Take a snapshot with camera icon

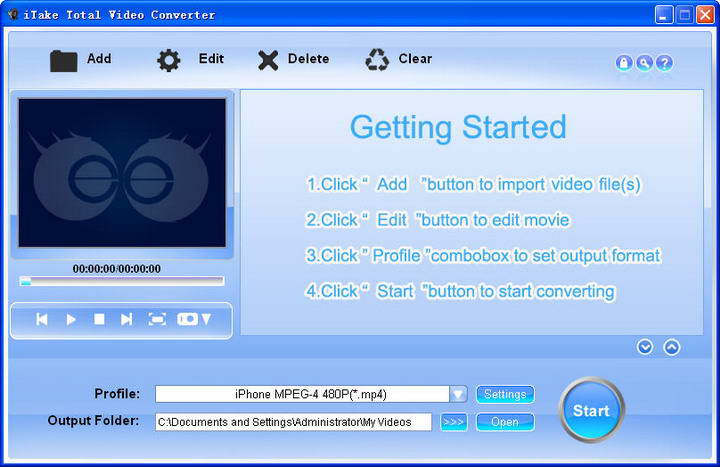pyautogui.click(x=187, y=319)
